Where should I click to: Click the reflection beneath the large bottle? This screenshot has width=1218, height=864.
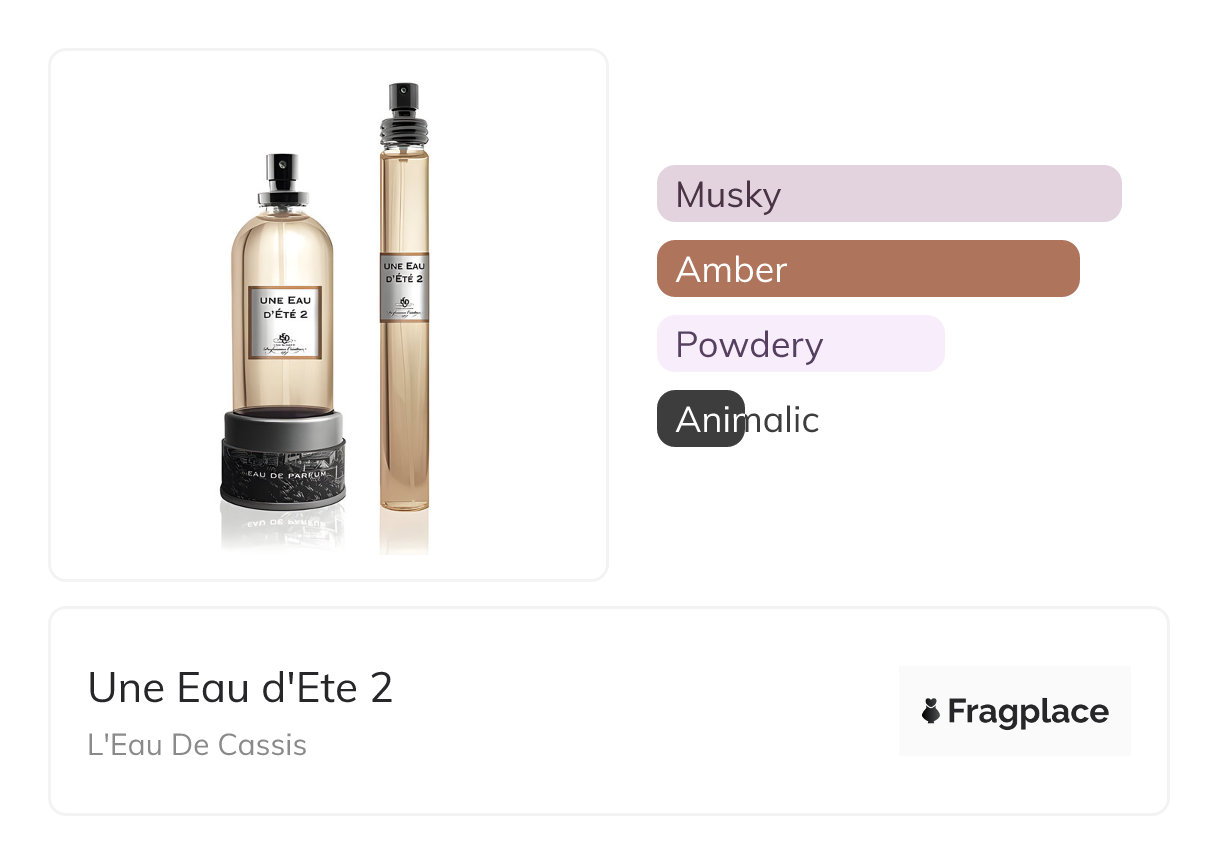283,530
